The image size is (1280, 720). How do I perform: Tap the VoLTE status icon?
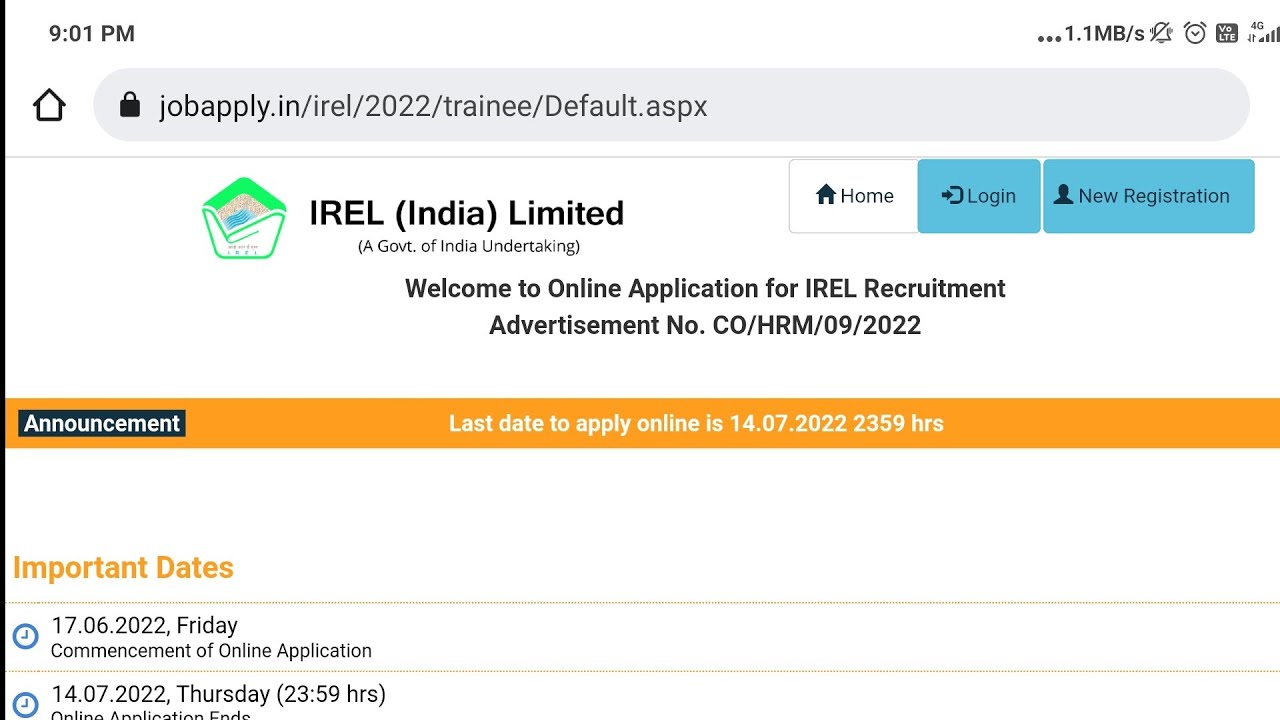[1227, 33]
